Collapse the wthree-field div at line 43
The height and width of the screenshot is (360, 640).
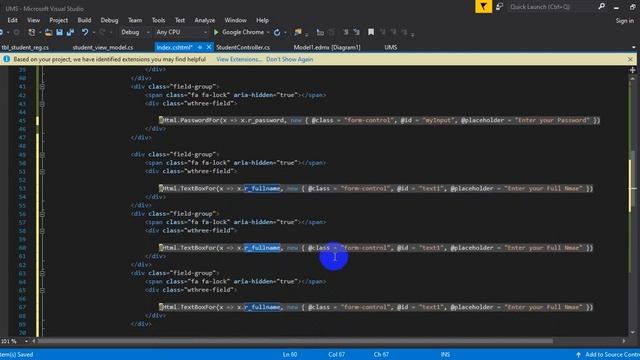[42, 104]
